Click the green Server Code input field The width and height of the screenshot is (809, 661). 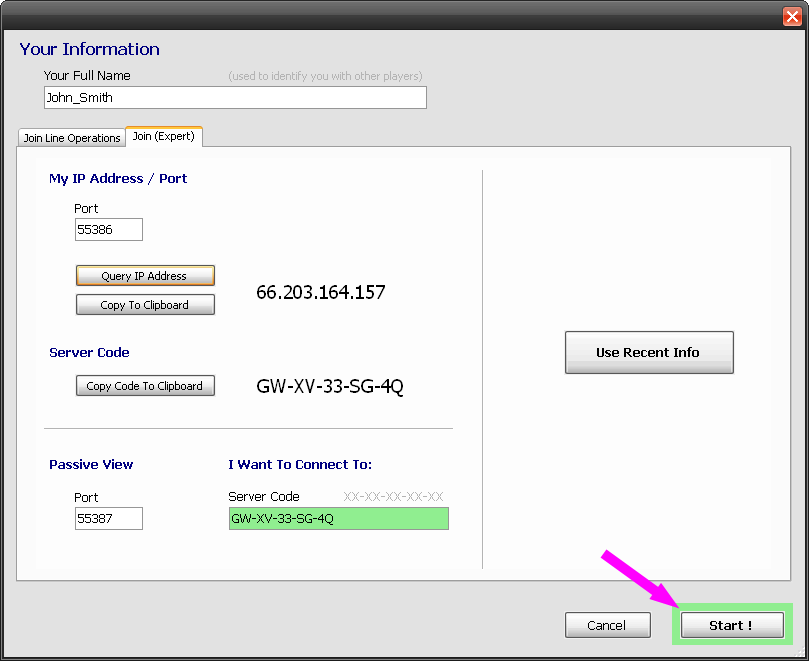click(x=338, y=518)
